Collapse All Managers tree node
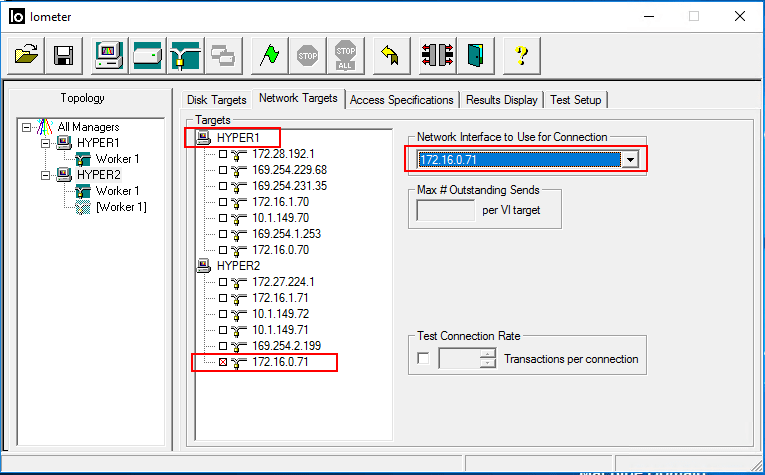Viewport: 765px width, 475px height. coord(26,127)
